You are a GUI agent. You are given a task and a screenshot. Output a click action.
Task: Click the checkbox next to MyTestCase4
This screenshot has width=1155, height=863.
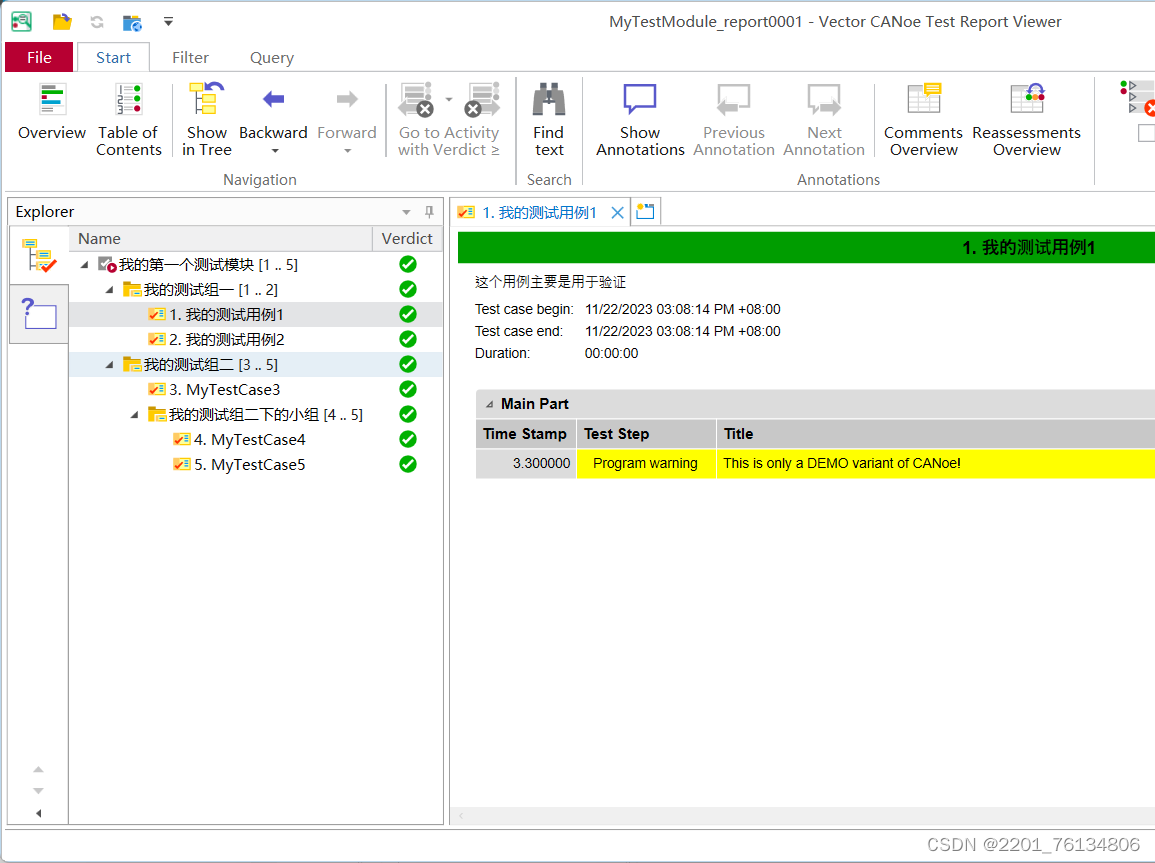pyautogui.click(x=183, y=439)
